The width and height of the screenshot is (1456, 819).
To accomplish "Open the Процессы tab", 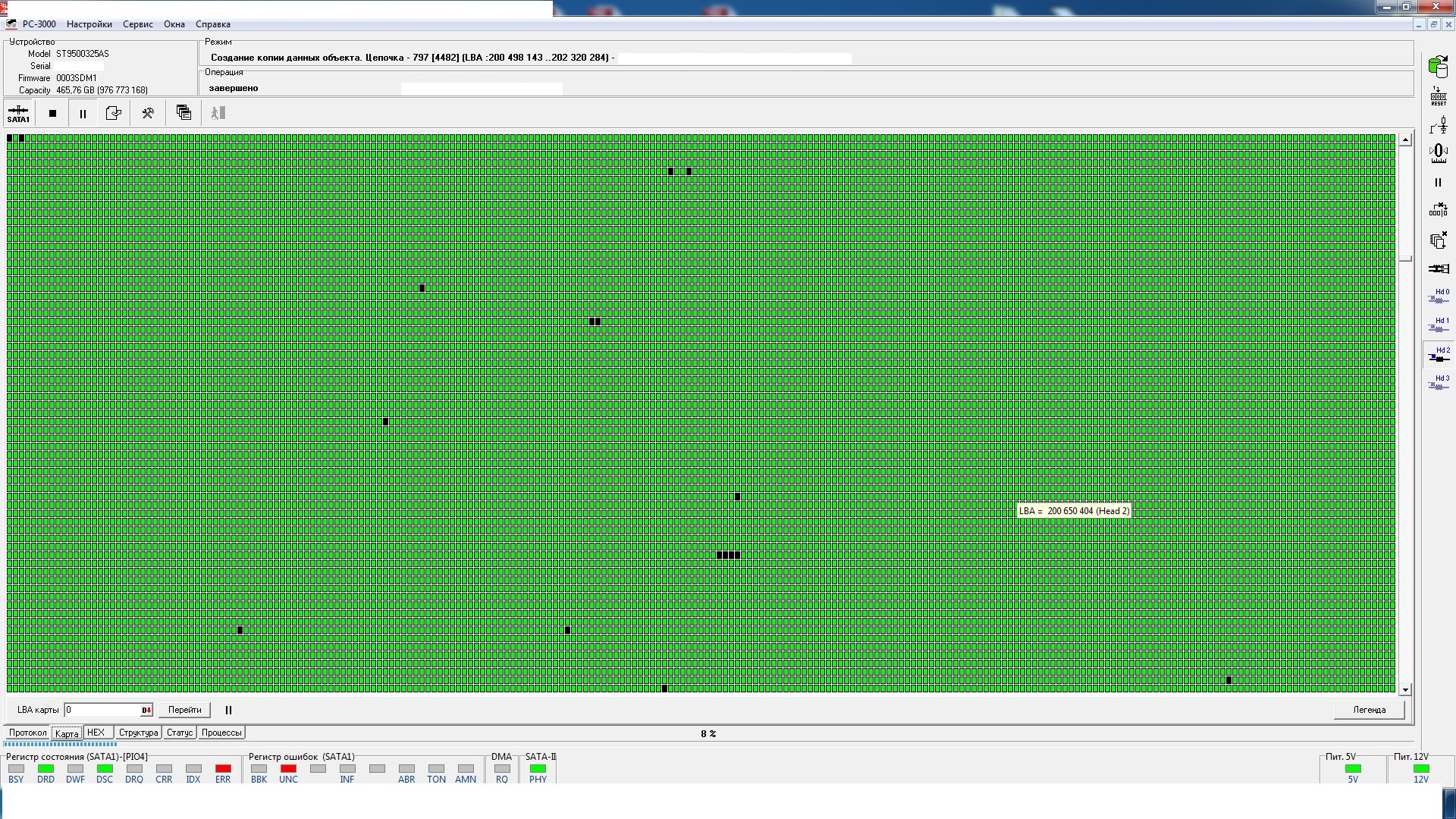I will tap(221, 733).
